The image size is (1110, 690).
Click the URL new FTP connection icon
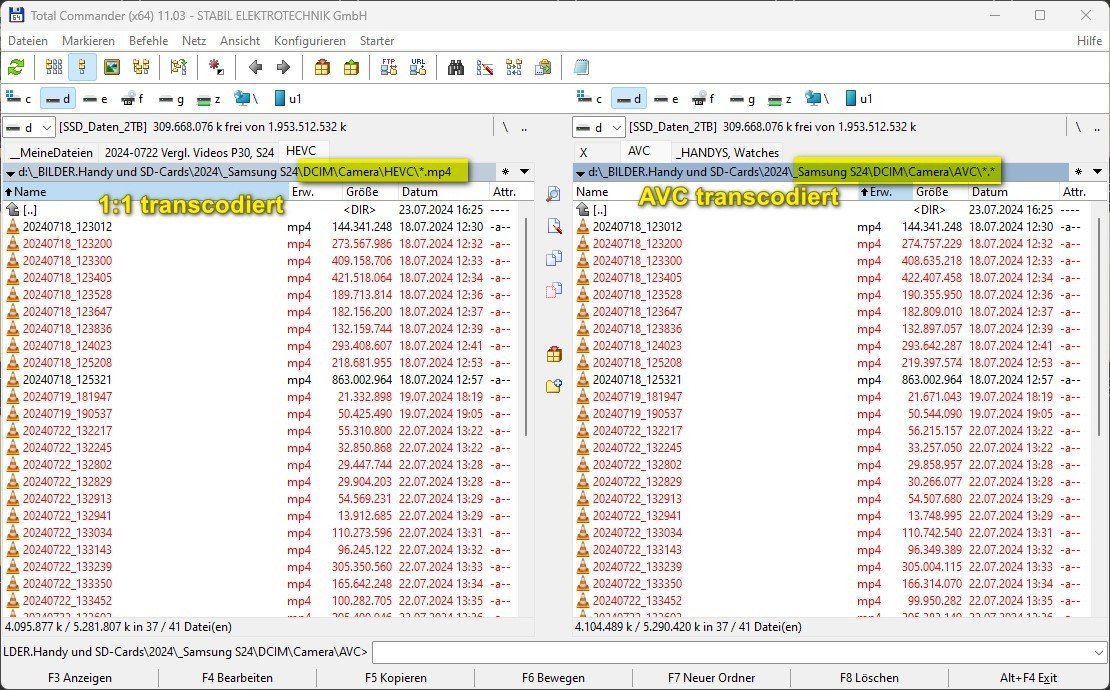(x=418, y=68)
